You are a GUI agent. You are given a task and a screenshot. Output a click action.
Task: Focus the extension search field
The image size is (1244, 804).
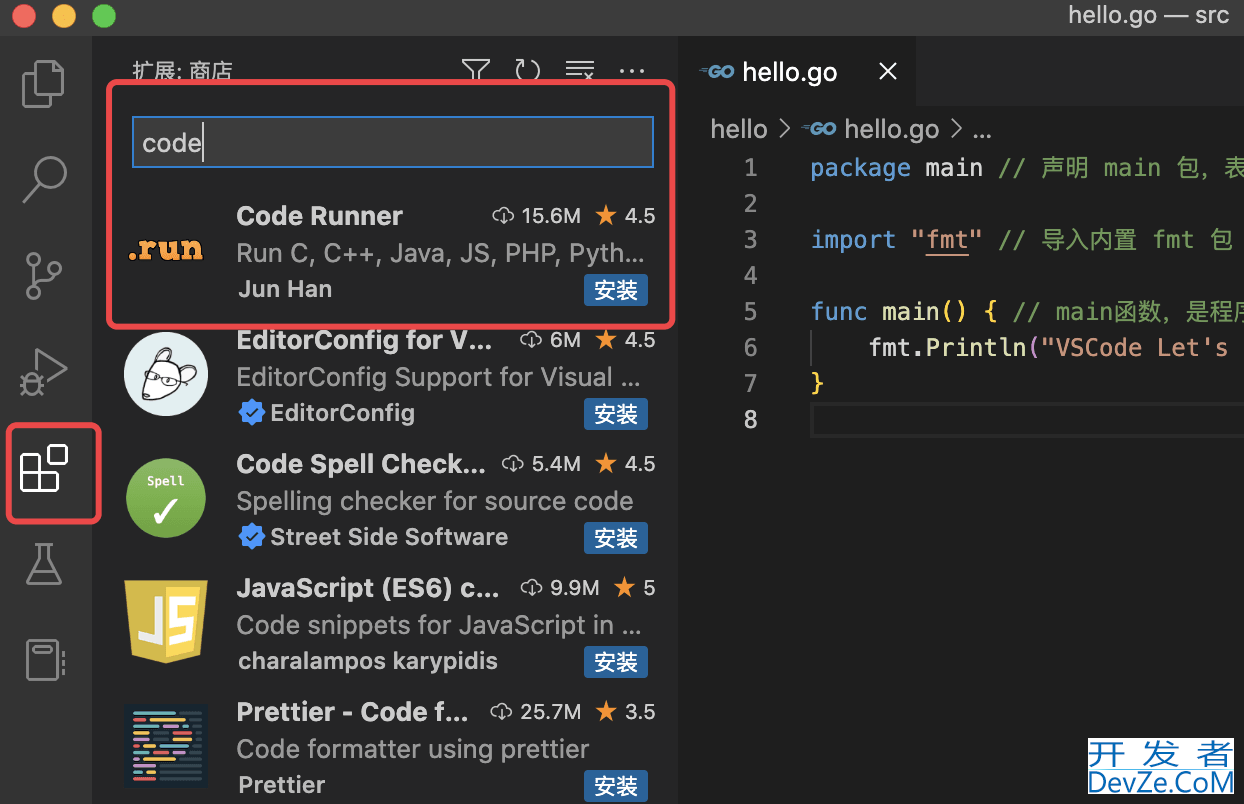393,142
